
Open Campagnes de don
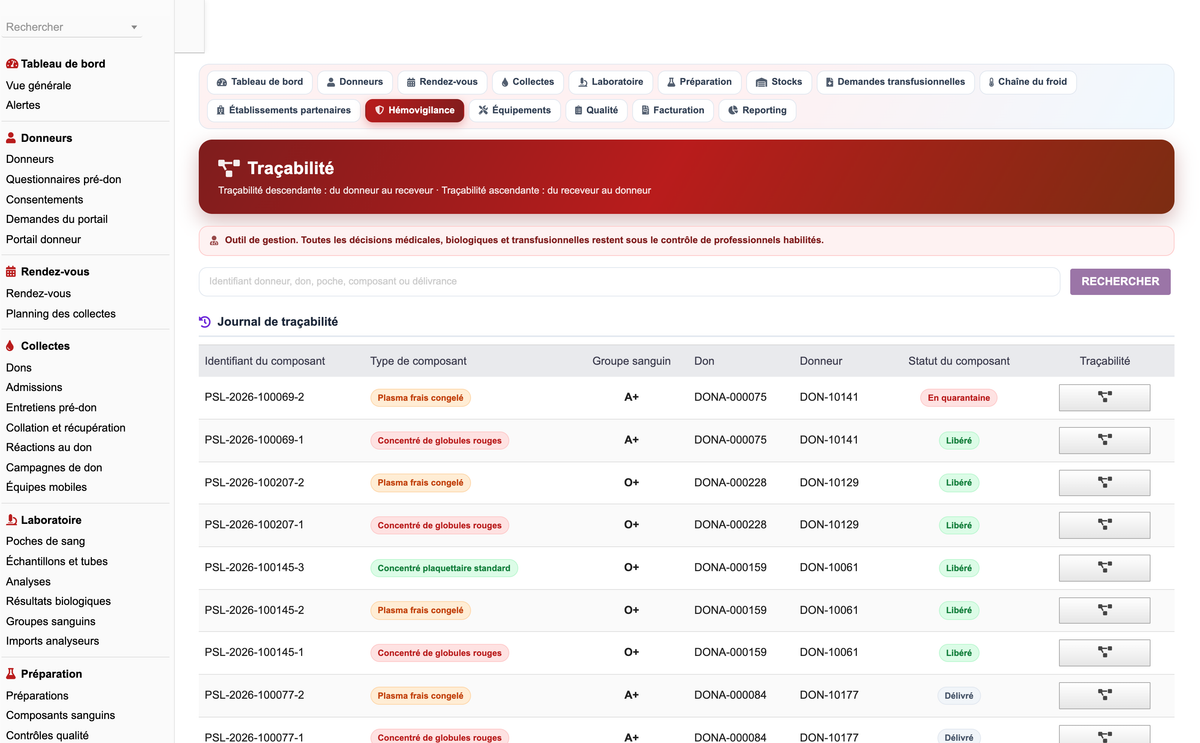click(x=54, y=468)
